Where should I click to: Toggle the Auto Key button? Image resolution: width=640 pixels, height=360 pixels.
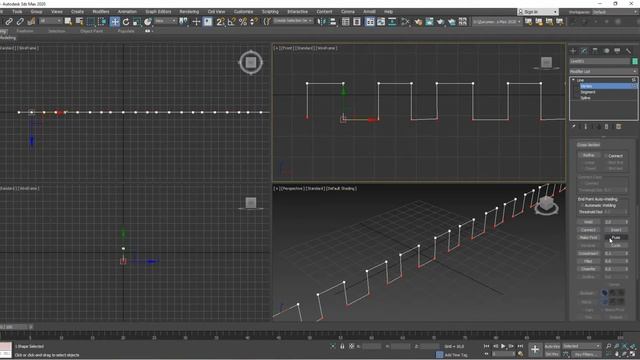[552, 347]
